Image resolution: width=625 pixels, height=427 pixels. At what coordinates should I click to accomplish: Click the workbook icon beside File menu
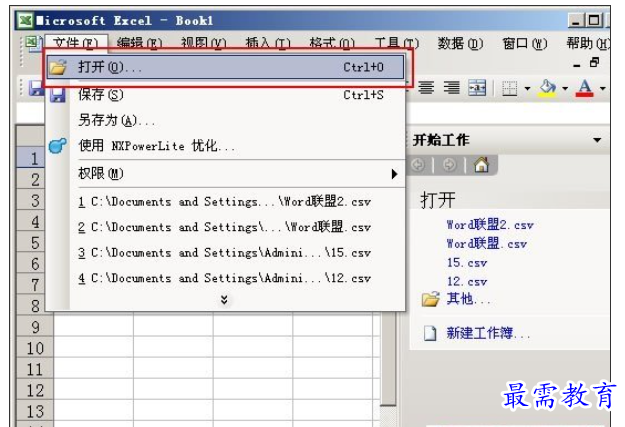pyautogui.click(x=33, y=42)
